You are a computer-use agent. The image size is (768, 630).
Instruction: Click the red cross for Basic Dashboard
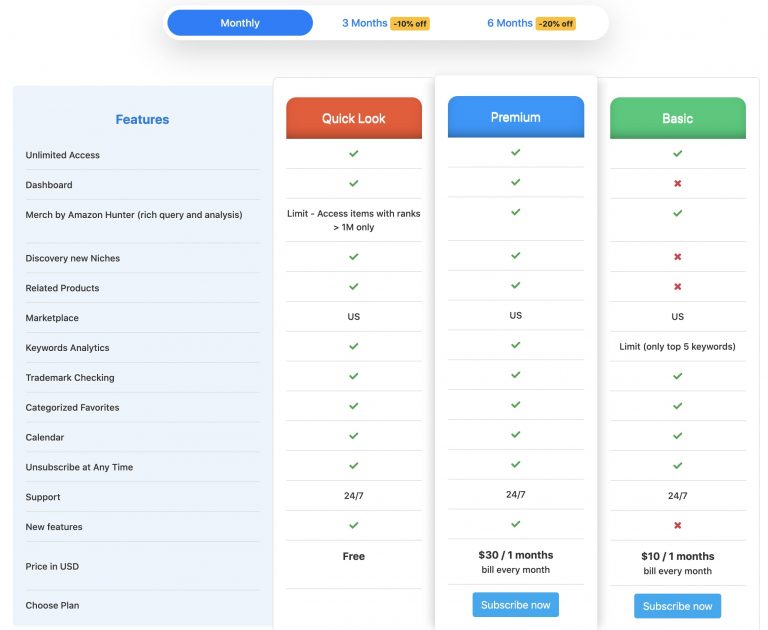click(x=677, y=183)
